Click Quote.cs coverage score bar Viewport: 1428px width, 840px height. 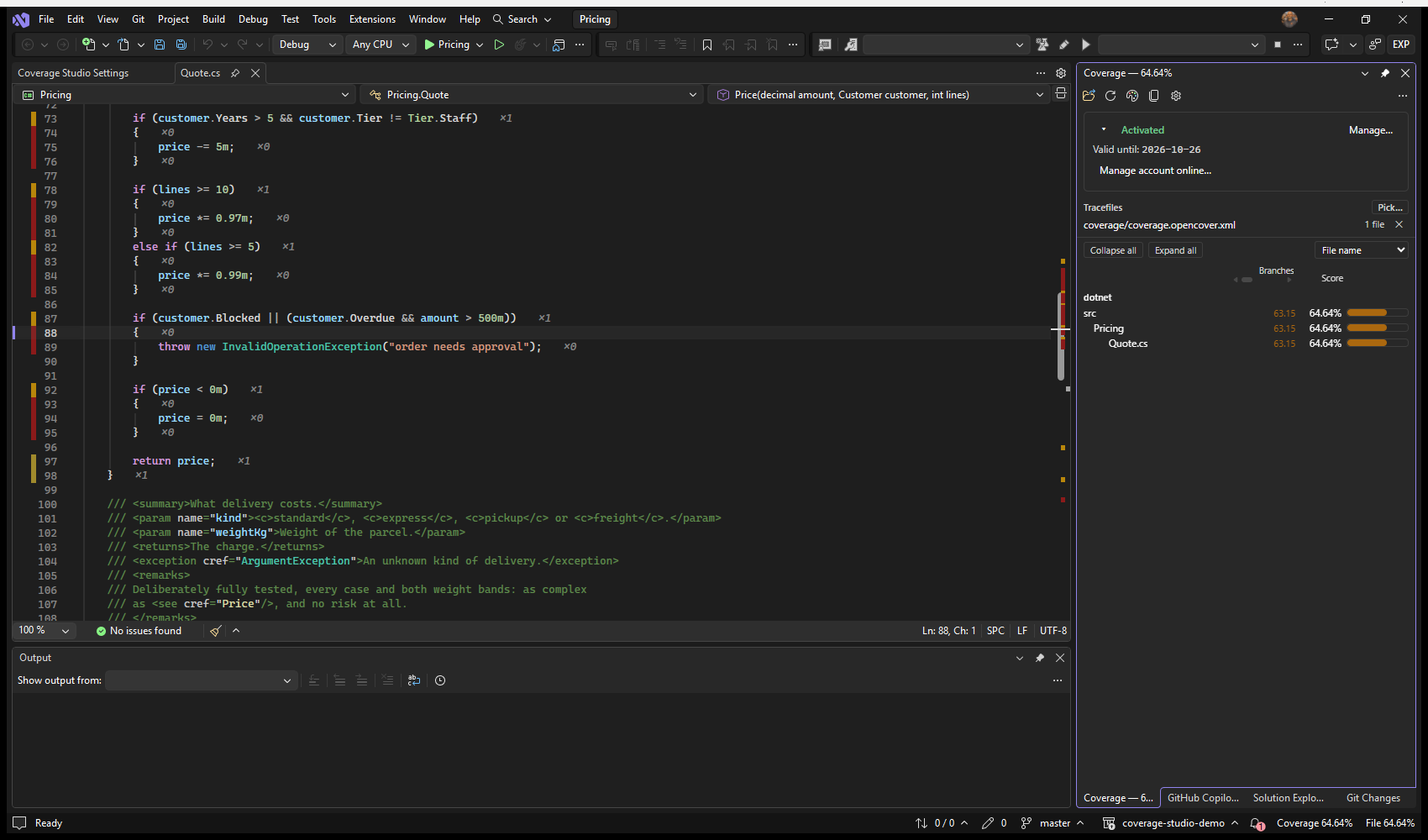pyautogui.click(x=1377, y=344)
